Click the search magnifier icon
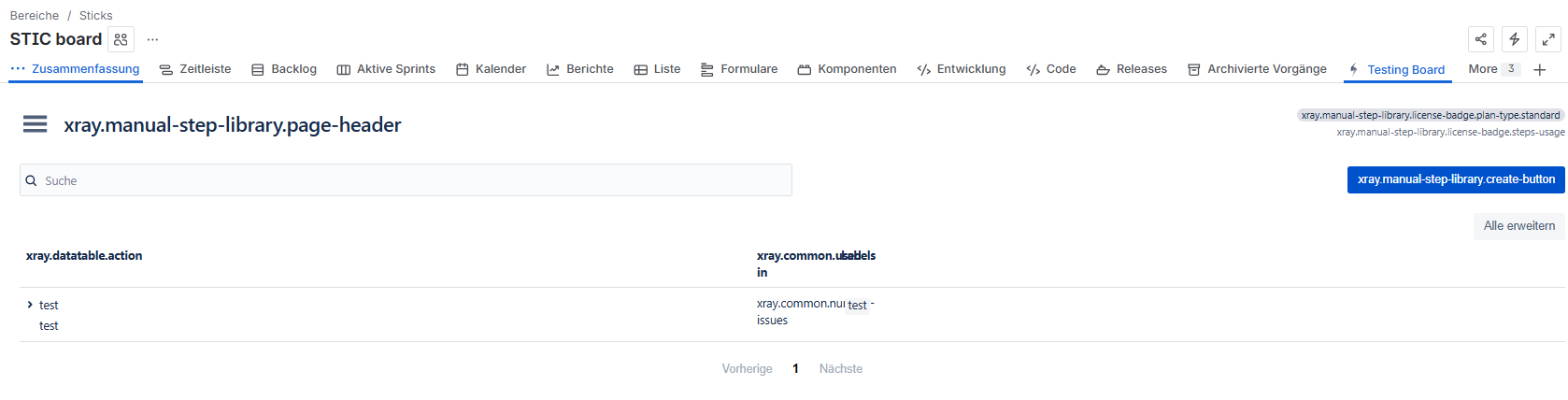This screenshot has height=400, width=1568. pos(32,180)
